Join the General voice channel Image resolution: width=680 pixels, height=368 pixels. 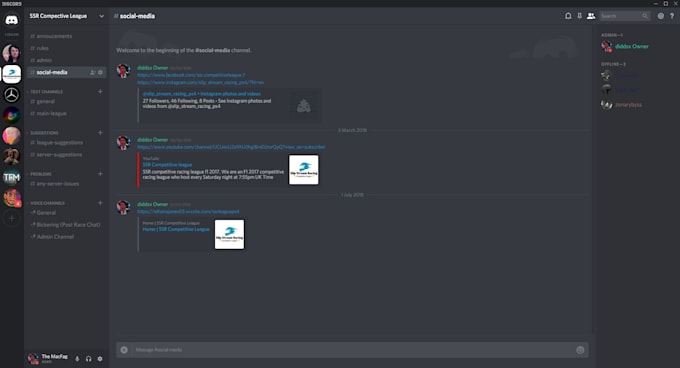click(66, 213)
